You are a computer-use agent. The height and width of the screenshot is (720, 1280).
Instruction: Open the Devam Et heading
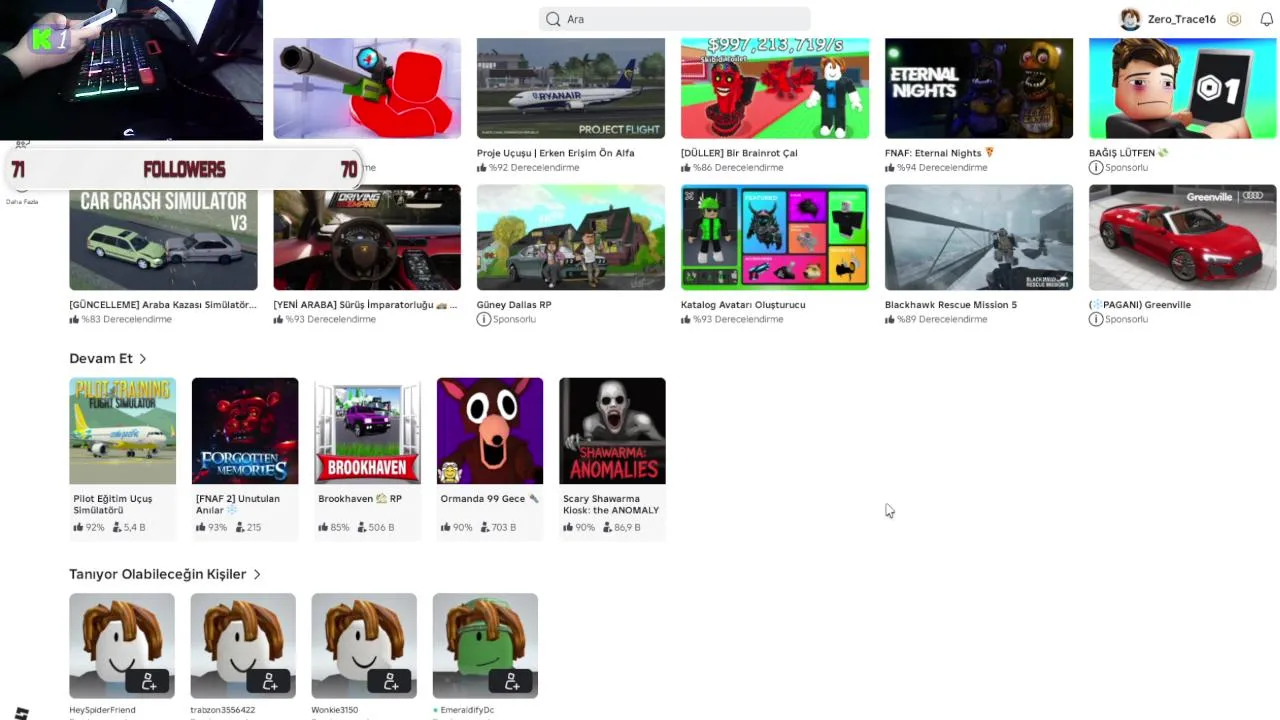click(x=101, y=358)
